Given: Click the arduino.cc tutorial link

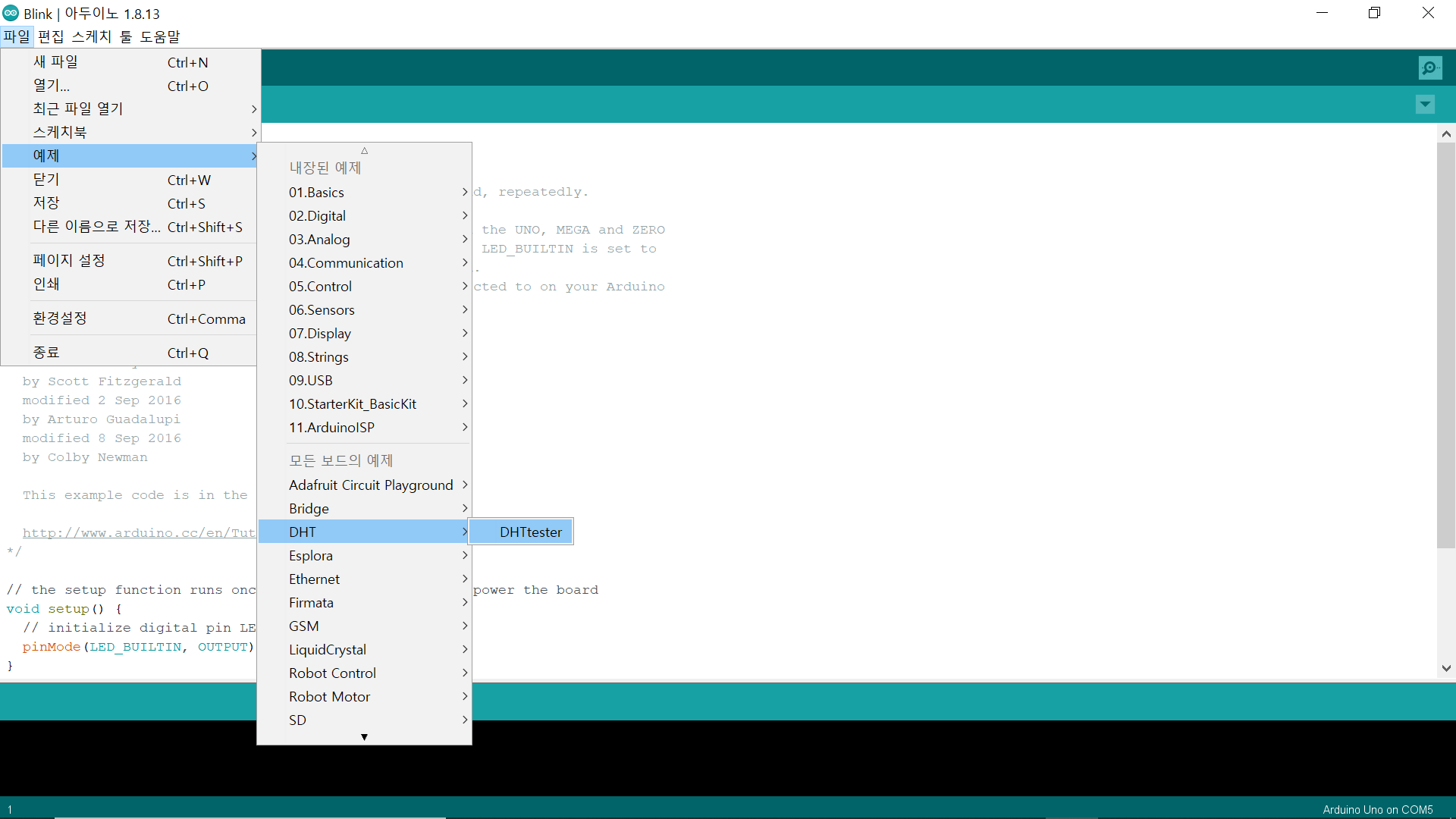Looking at the screenshot, I should click(139, 533).
